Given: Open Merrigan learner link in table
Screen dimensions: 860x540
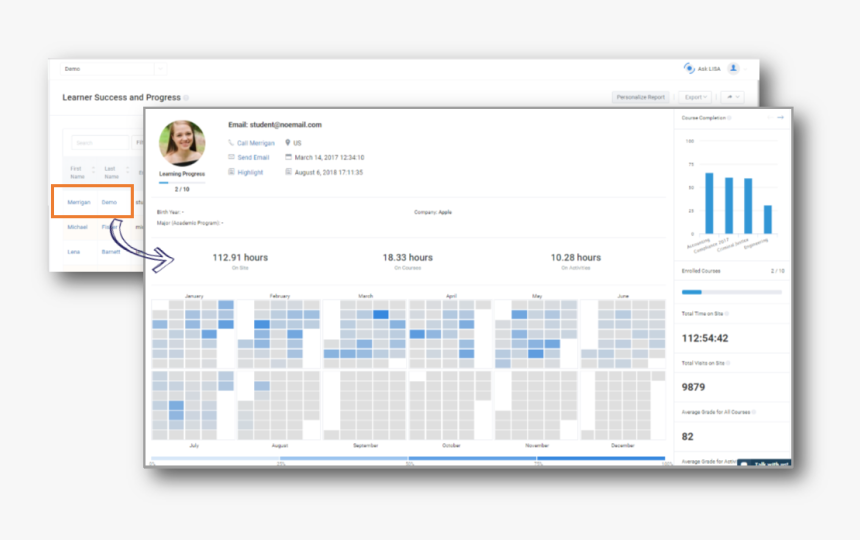Looking at the screenshot, I should [79, 202].
